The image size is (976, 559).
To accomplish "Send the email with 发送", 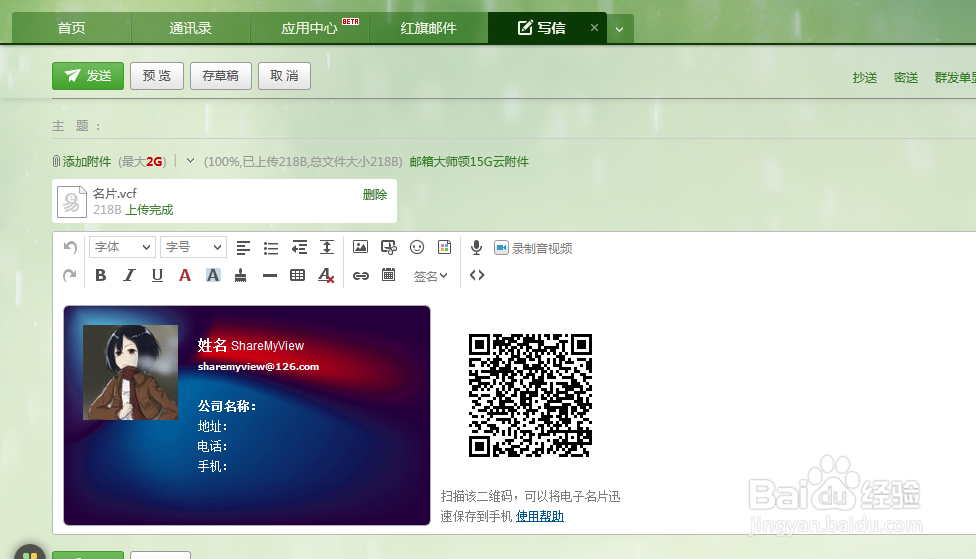I will [88, 76].
